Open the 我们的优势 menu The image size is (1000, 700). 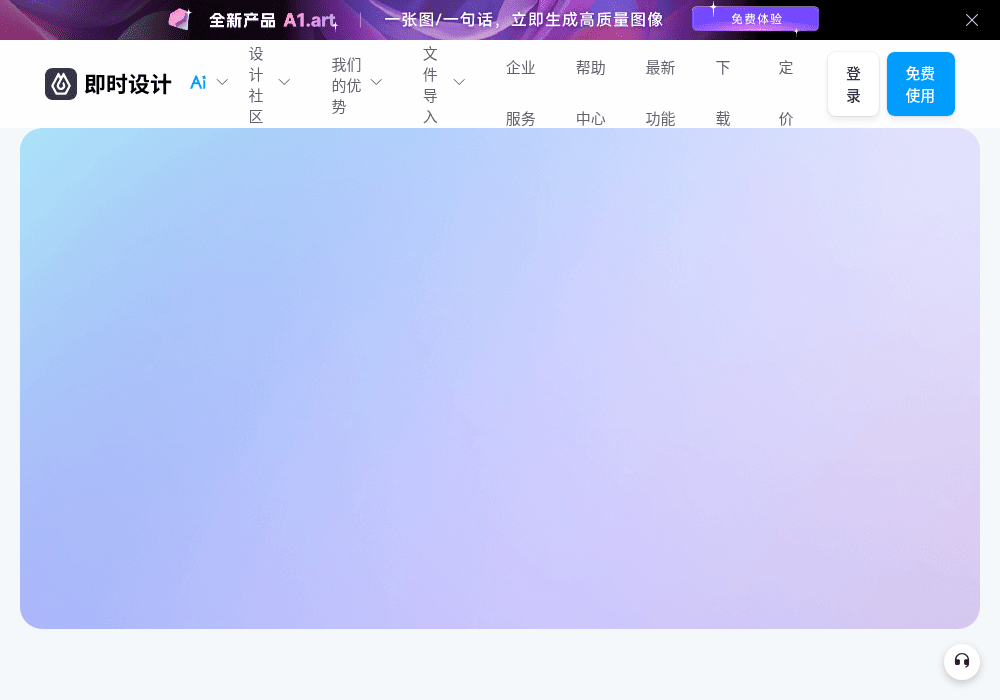tap(346, 85)
